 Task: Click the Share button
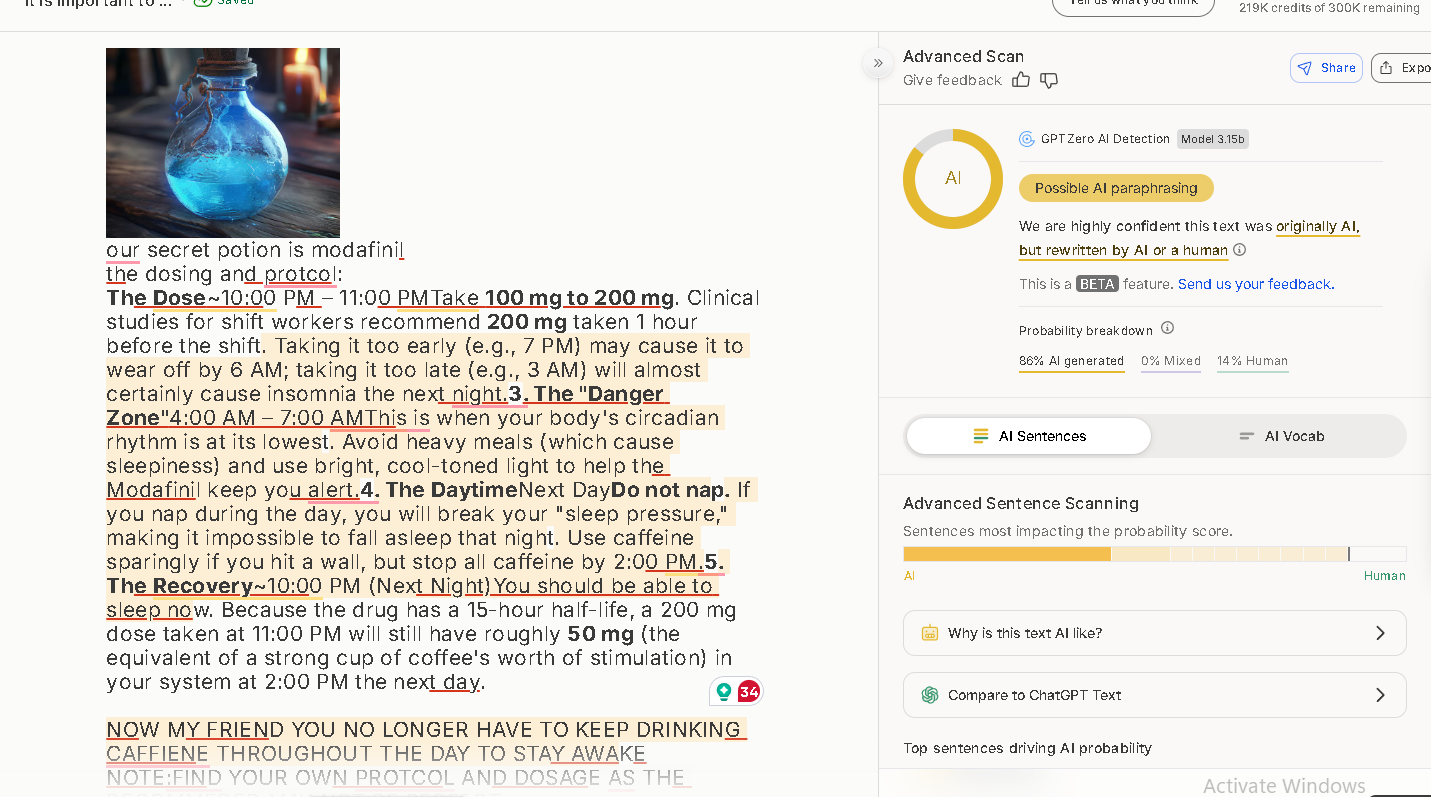1326,68
